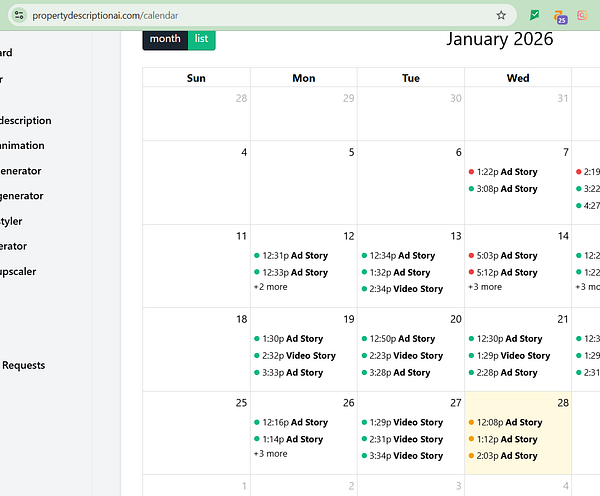Open Requests in the sidebar

[x=23, y=365]
